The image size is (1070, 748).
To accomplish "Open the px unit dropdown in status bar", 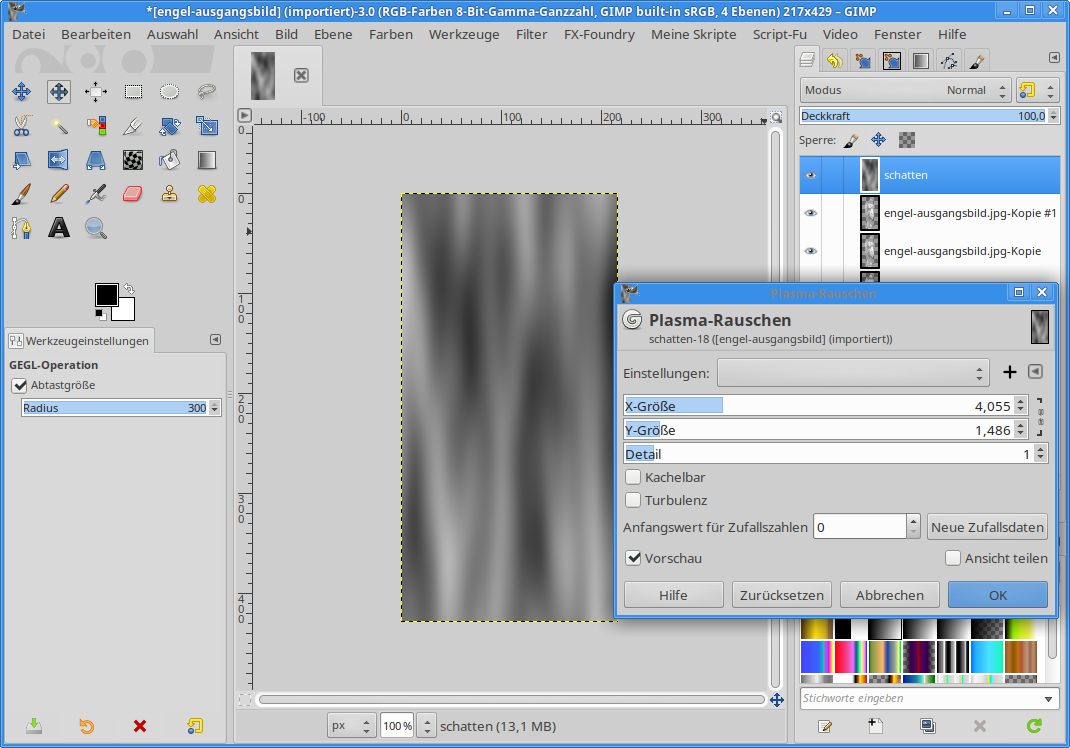I will [352, 726].
